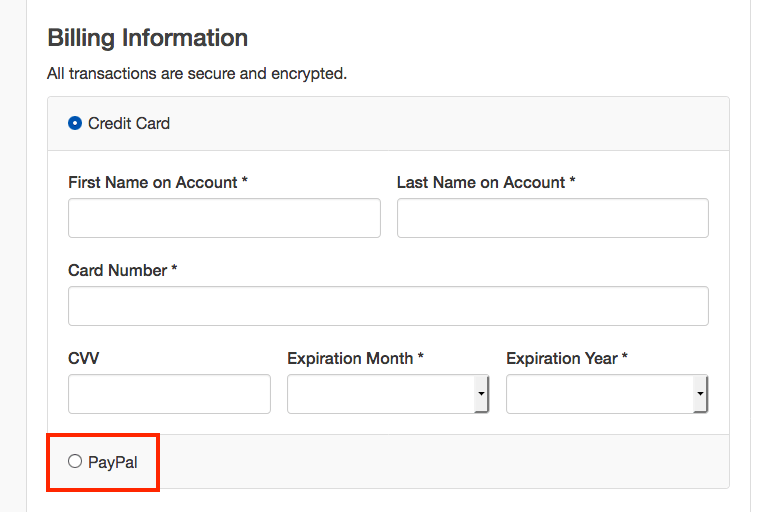This screenshot has width=777, height=512.
Task: Open the Expiration Month dropdown
Action: (x=380, y=394)
